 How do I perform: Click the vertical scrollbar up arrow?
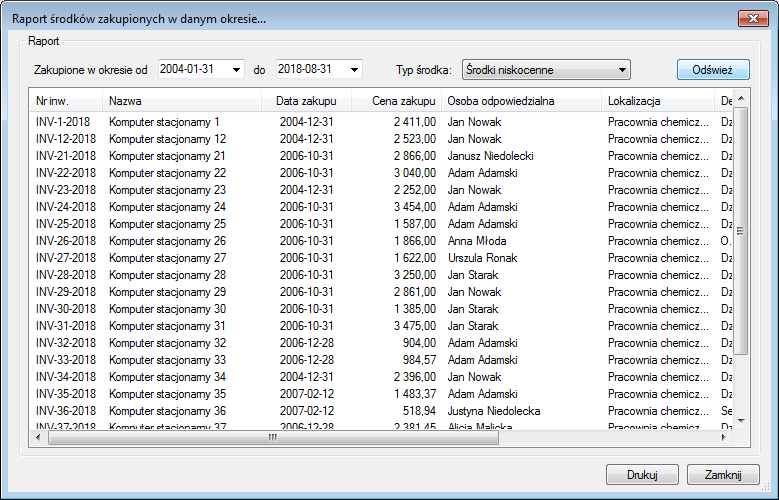741,98
